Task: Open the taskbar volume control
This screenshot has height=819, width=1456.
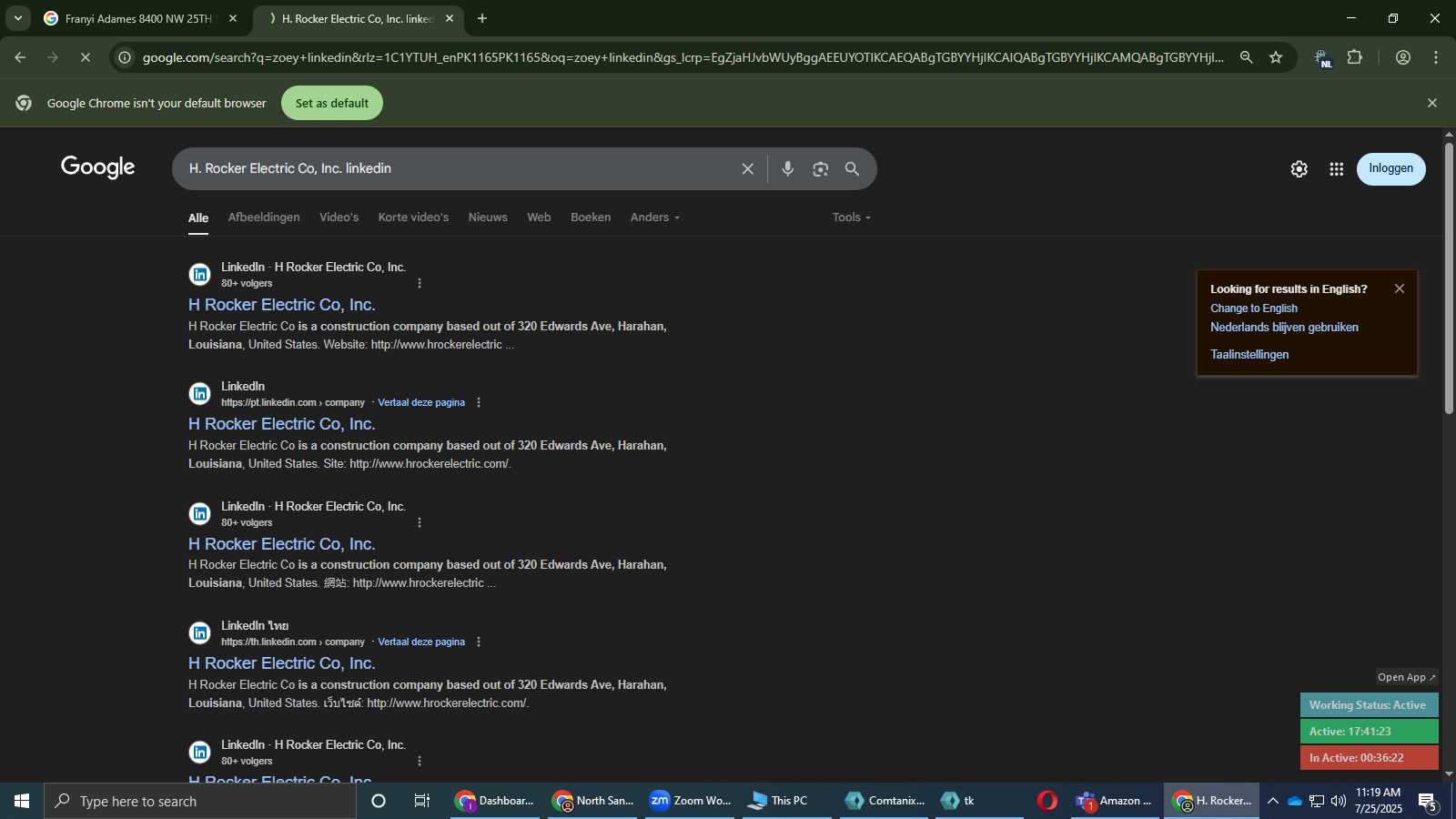Action: 1339,801
